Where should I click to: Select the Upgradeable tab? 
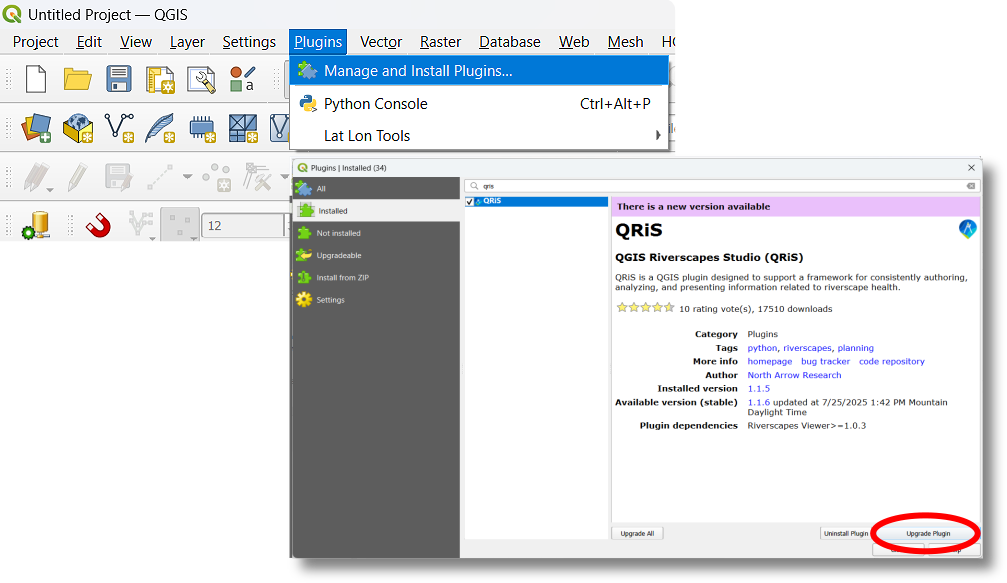(x=376, y=256)
